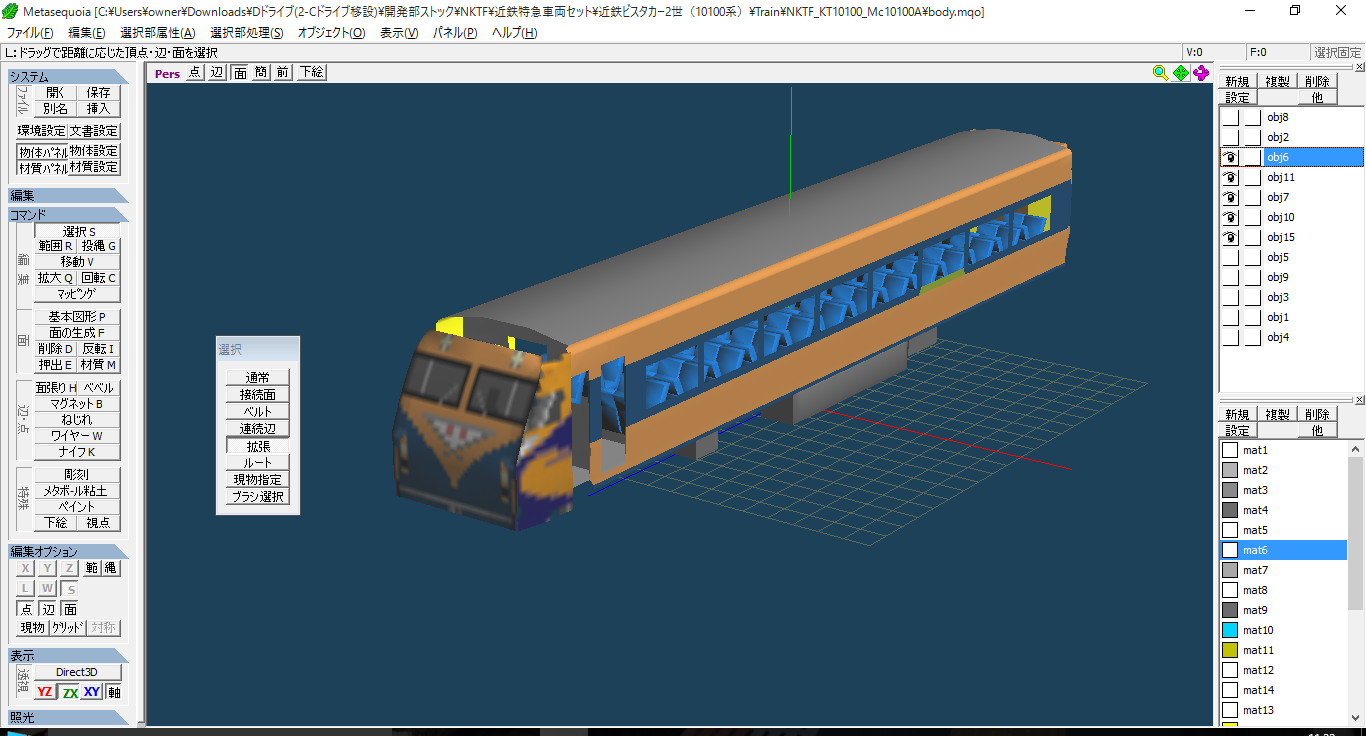Click 複製 in the material panel
1366x736 pixels.
[x=1277, y=414]
